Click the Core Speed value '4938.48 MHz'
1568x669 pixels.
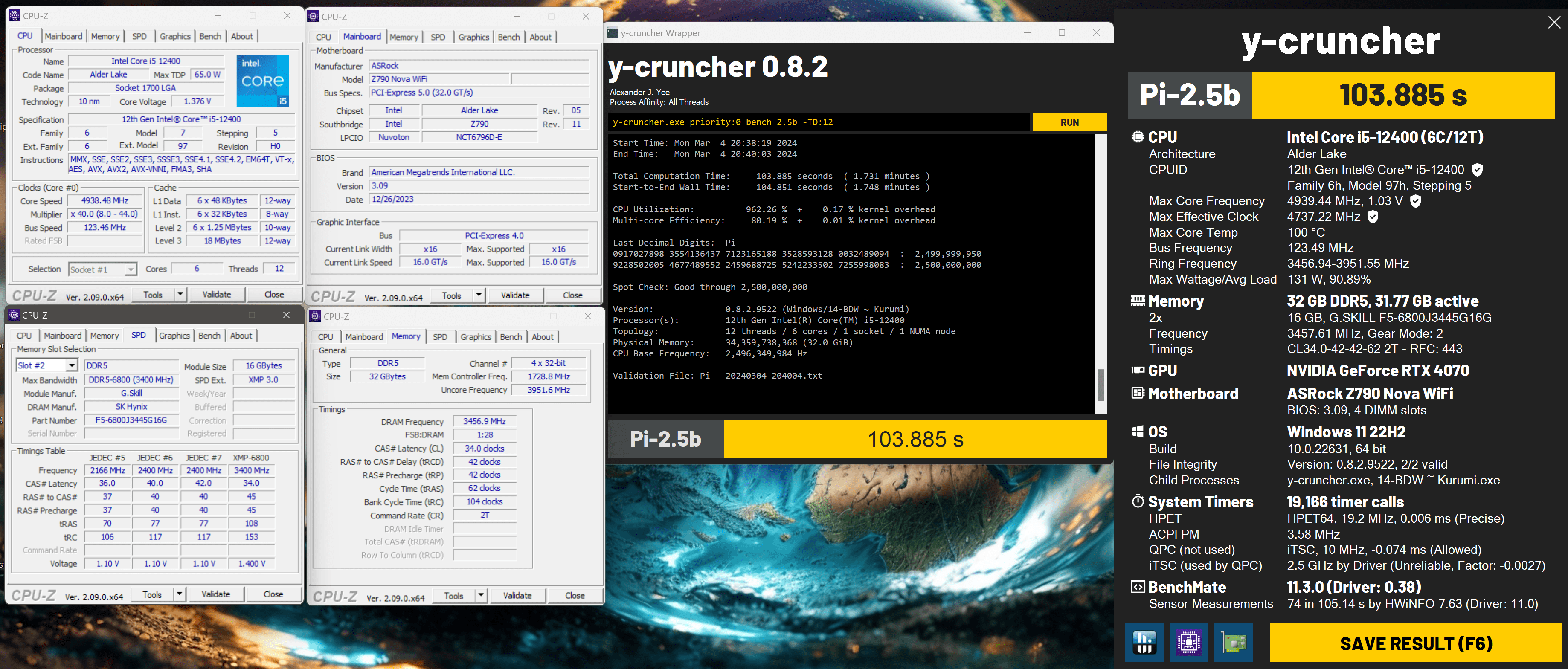105,201
